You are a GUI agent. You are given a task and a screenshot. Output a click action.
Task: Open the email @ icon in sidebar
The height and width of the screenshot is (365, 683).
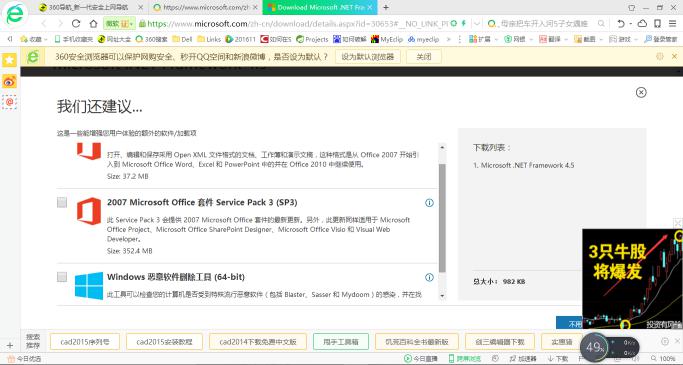click(9, 102)
